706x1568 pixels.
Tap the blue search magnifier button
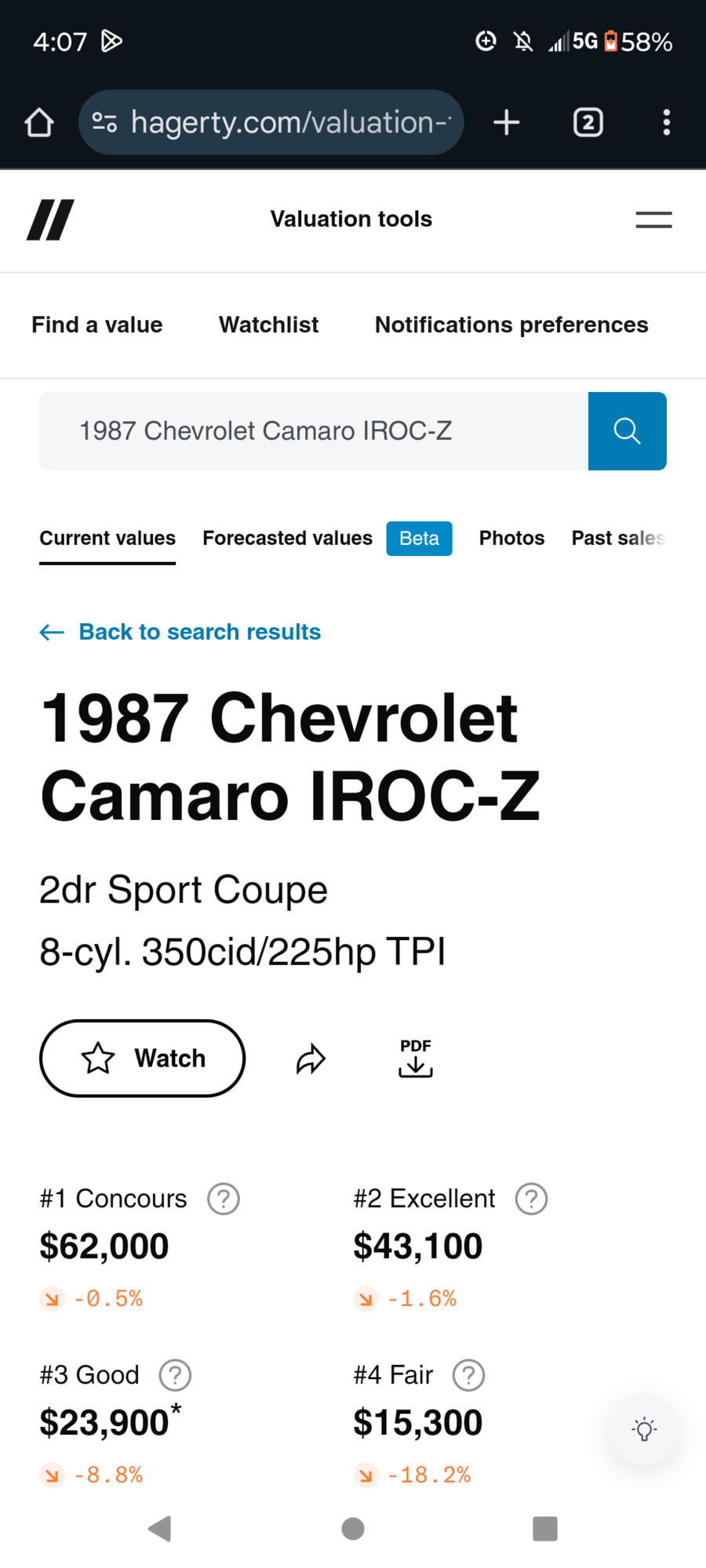[x=627, y=431]
